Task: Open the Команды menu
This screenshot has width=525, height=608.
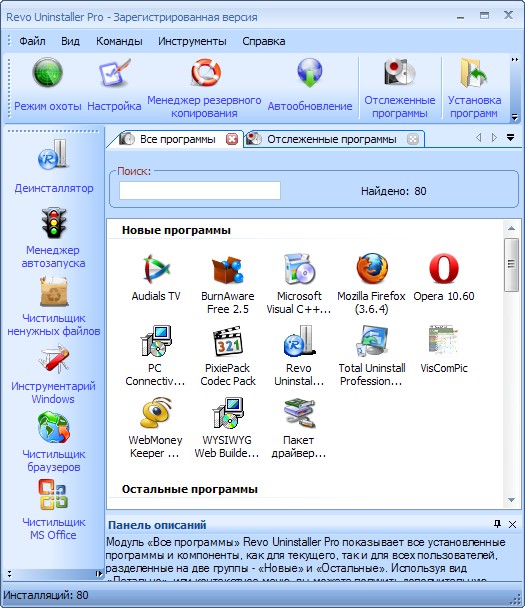Action: coord(119,41)
